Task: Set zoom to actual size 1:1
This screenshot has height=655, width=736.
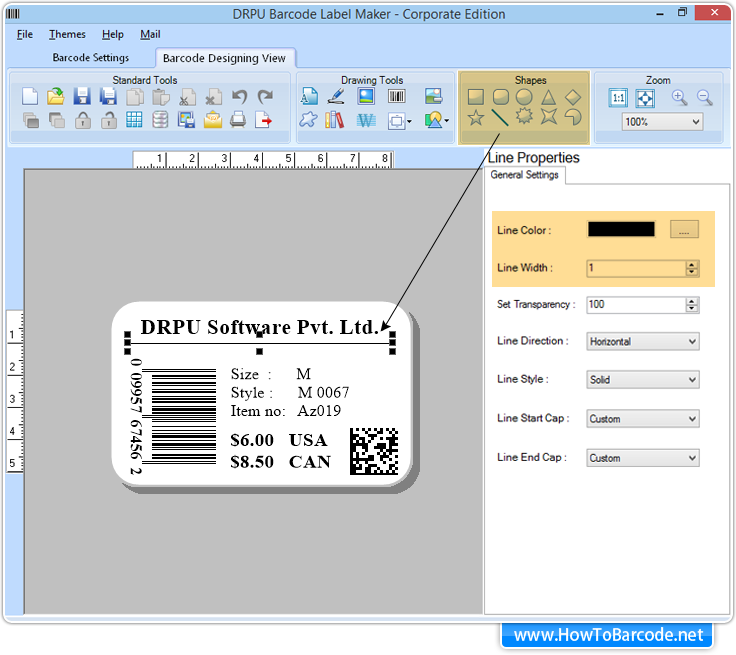Action: (x=618, y=98)
